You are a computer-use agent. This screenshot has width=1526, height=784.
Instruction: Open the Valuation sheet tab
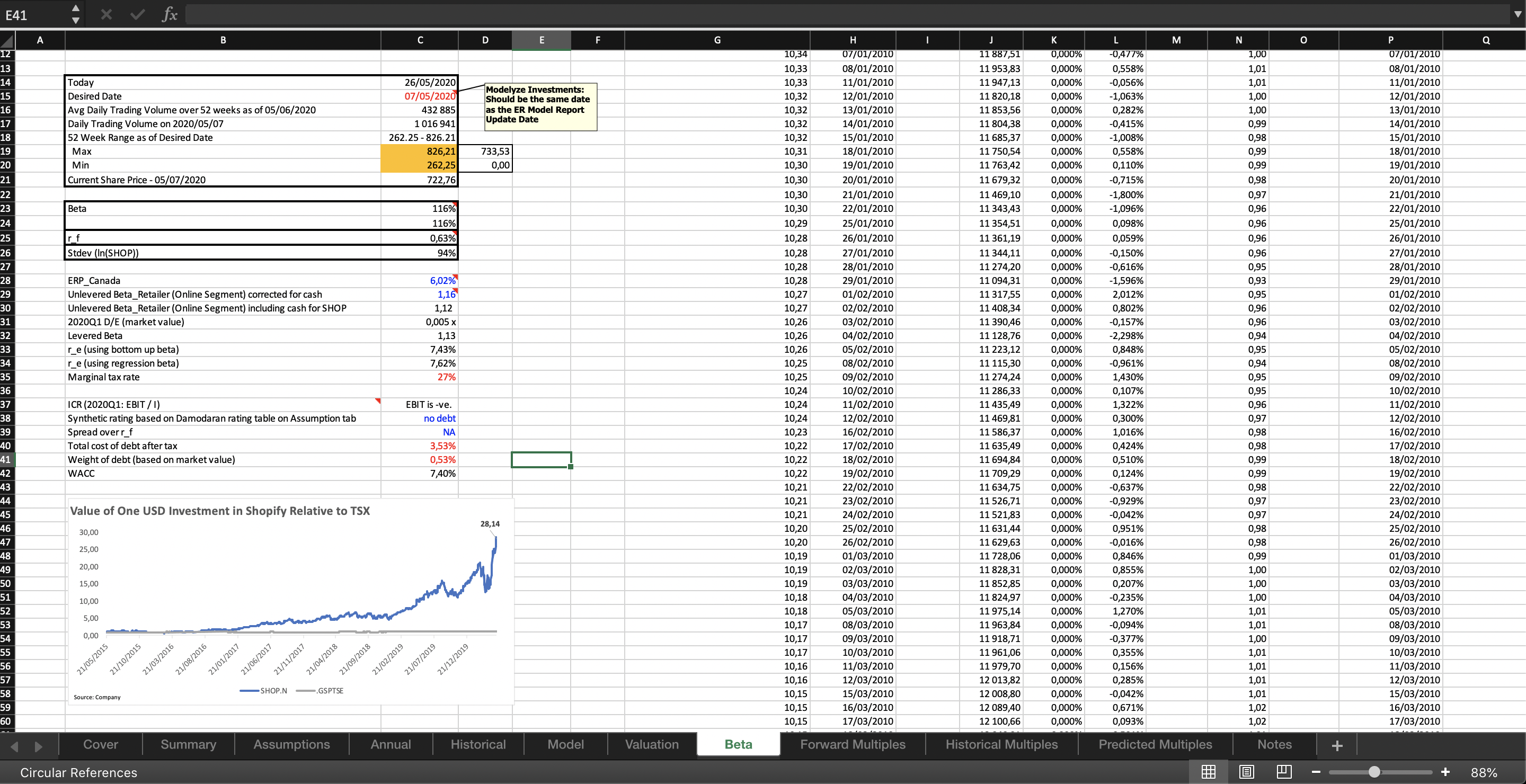tap(652, 745)
